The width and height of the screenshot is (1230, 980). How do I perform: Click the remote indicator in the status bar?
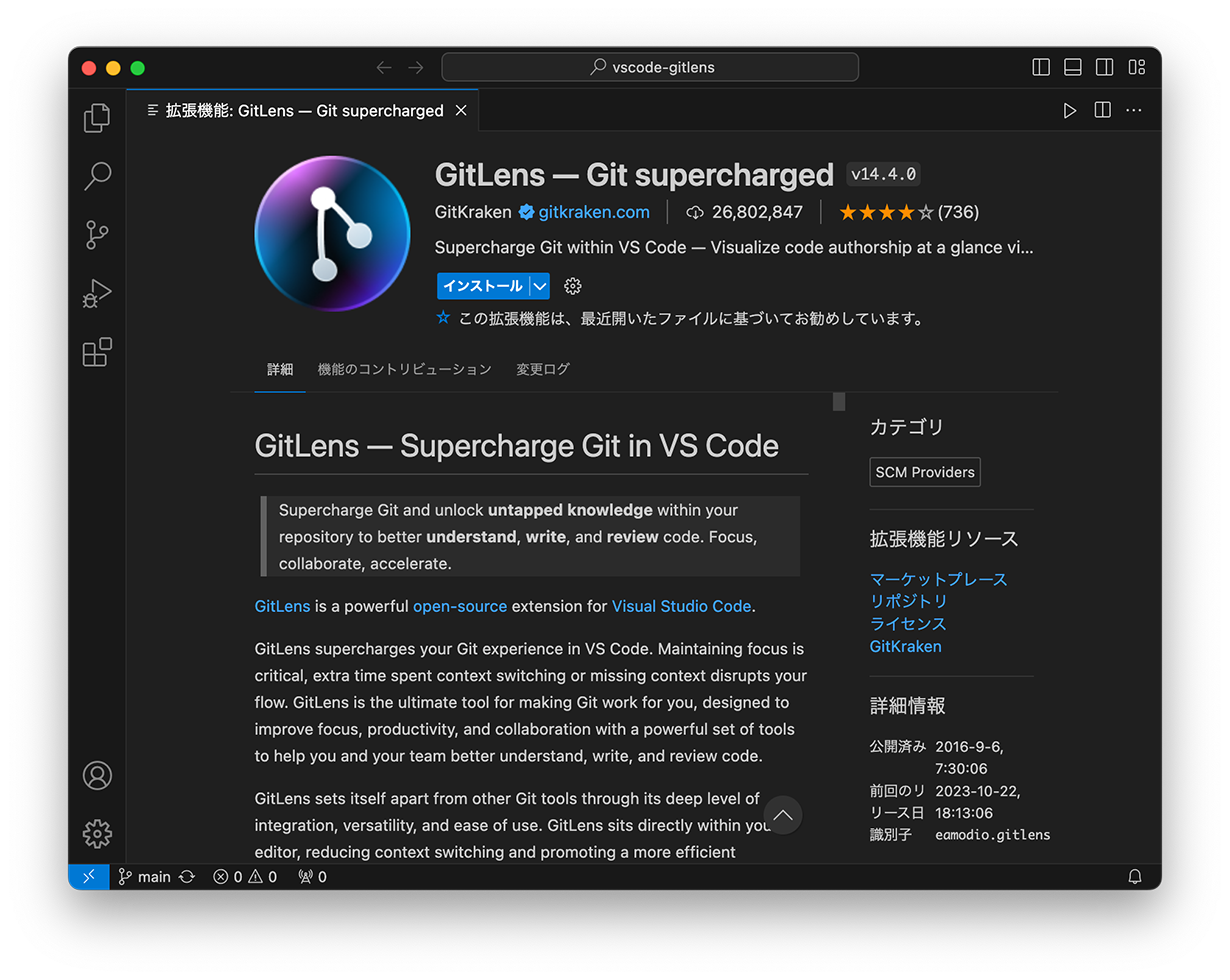[88, 876]
